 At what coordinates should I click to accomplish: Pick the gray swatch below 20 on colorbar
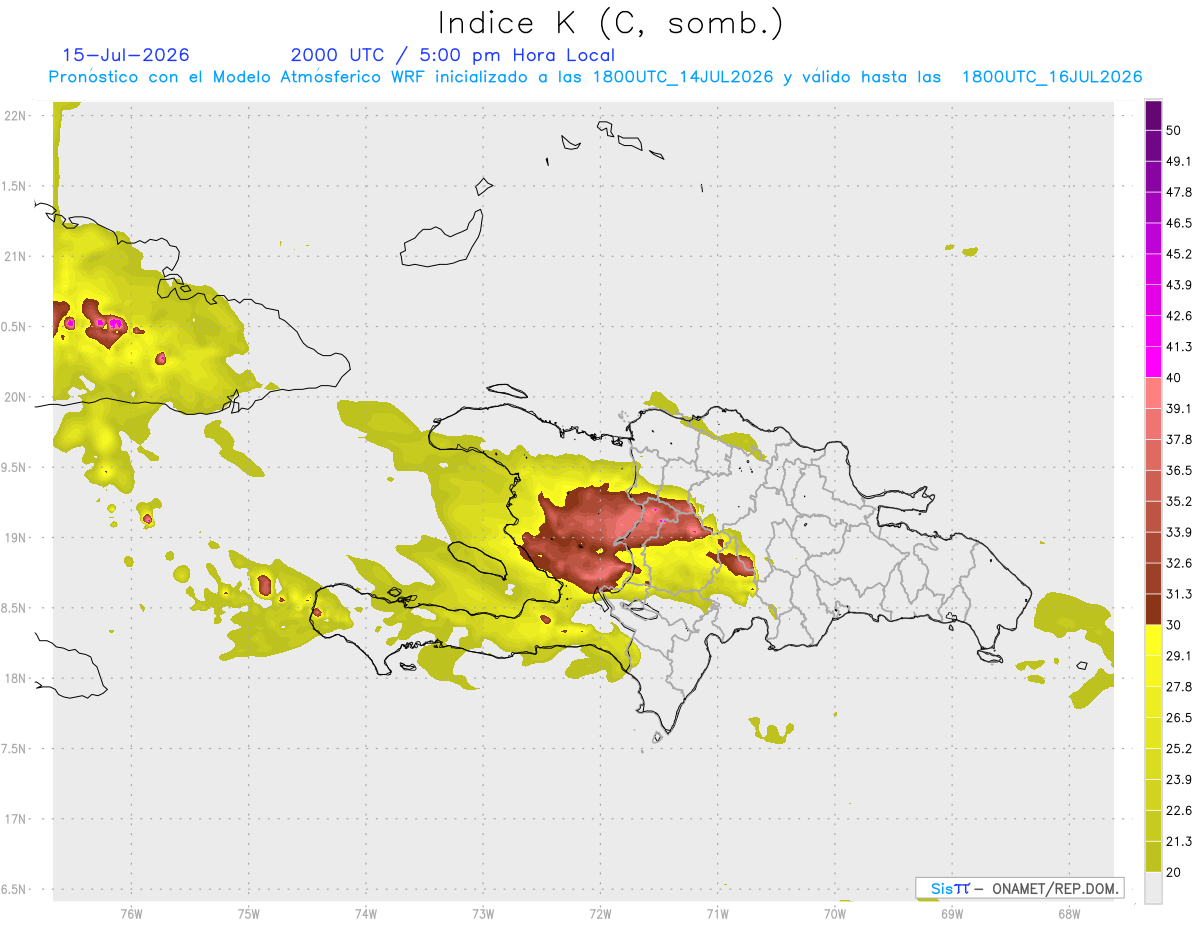(1153, 887)
